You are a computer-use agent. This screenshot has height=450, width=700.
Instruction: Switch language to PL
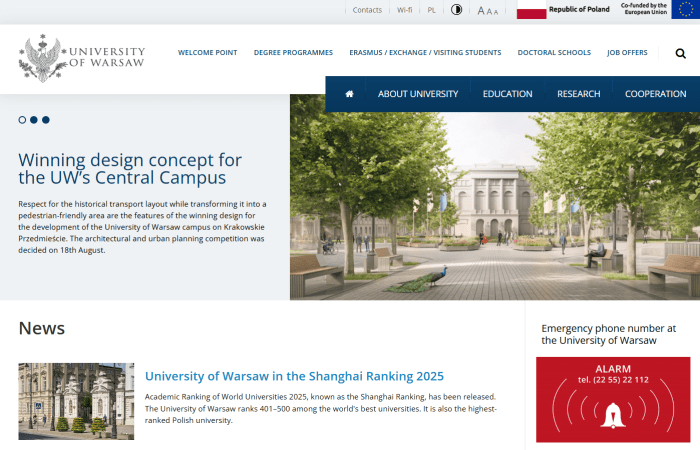click(x=431, y=10)
